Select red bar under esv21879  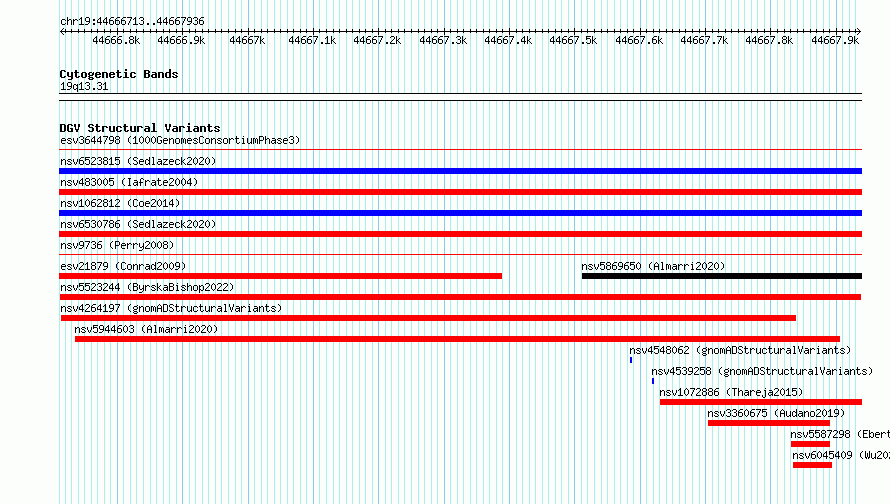pyautogui.click(x=280, y=276)
